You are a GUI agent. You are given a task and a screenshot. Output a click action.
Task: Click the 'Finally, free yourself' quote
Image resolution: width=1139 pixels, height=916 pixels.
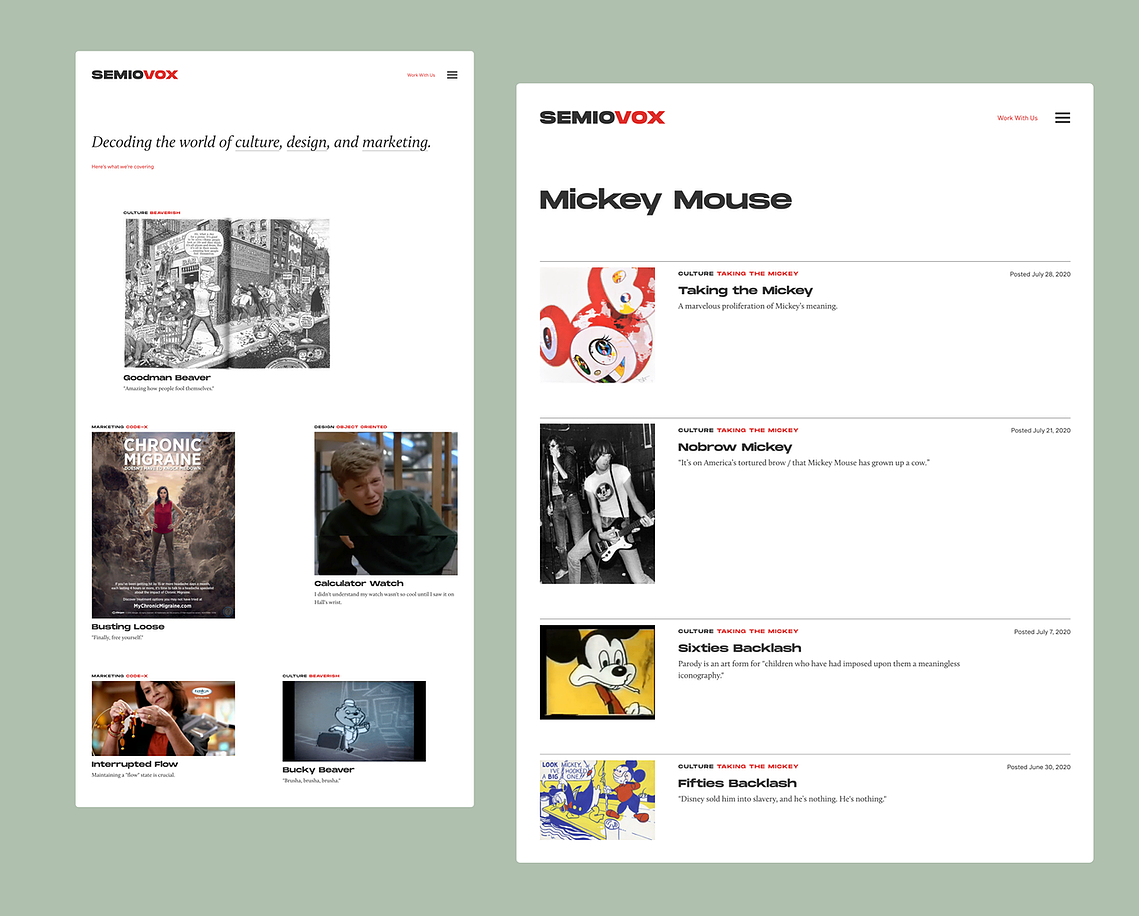click(x=117, y=638)
